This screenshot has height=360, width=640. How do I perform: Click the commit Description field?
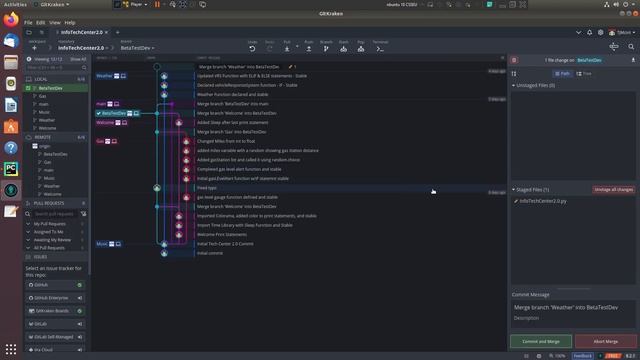573,318
